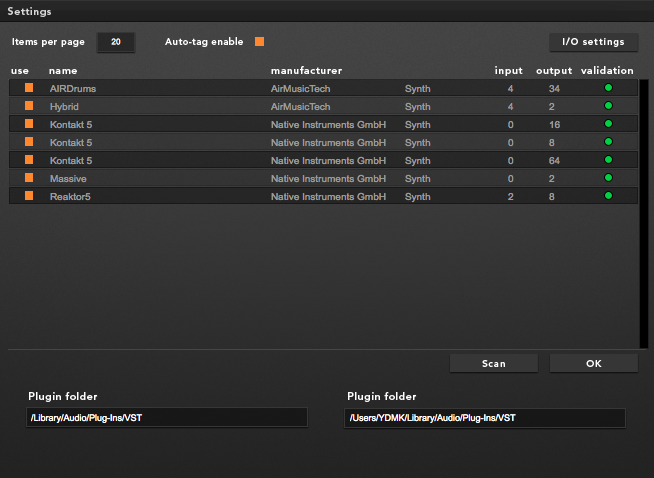Click the green validation dot for Massive
654x478 pixels.
tap(608, 178)
